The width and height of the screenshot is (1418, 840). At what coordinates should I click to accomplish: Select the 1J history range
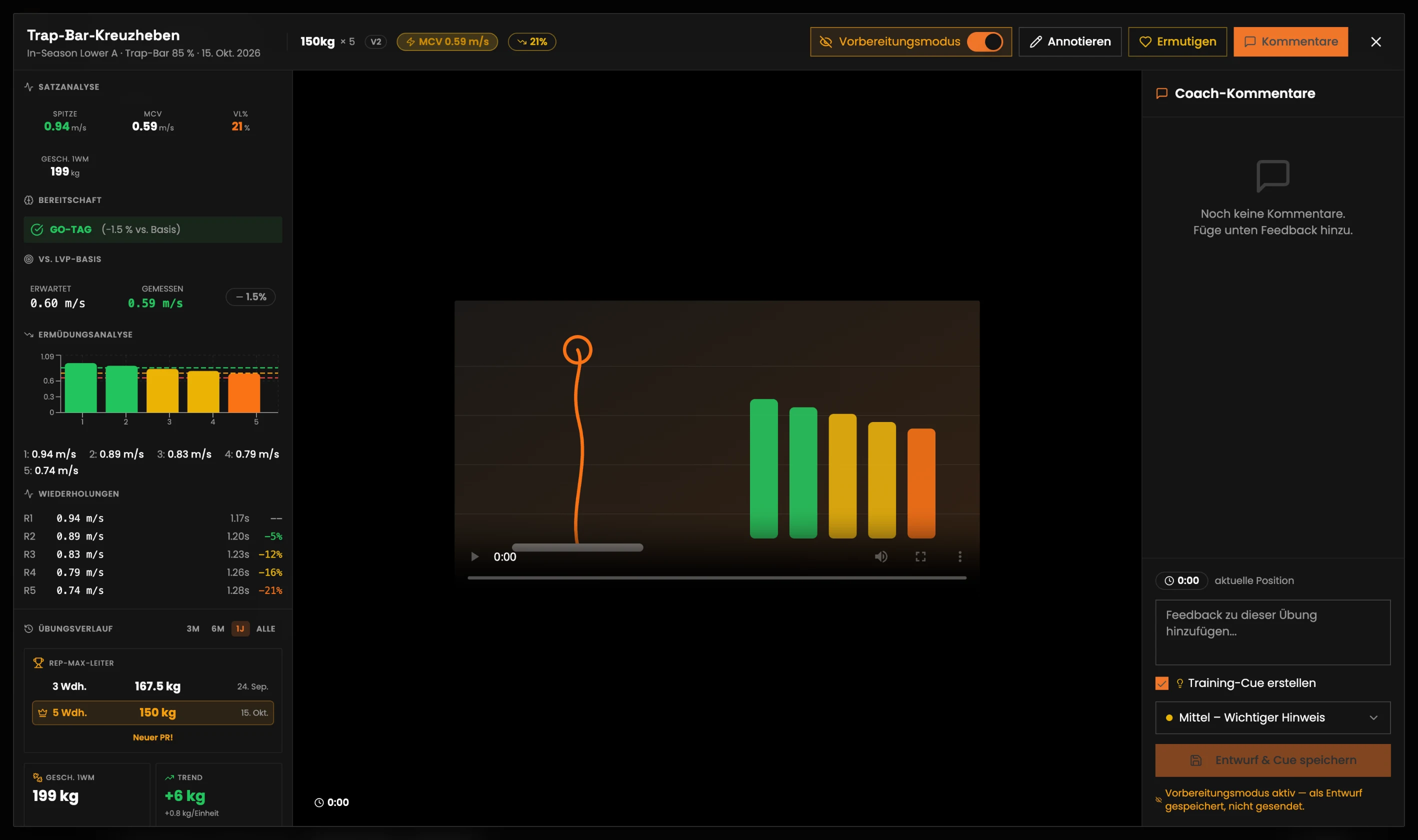click(x=240, y=628)
